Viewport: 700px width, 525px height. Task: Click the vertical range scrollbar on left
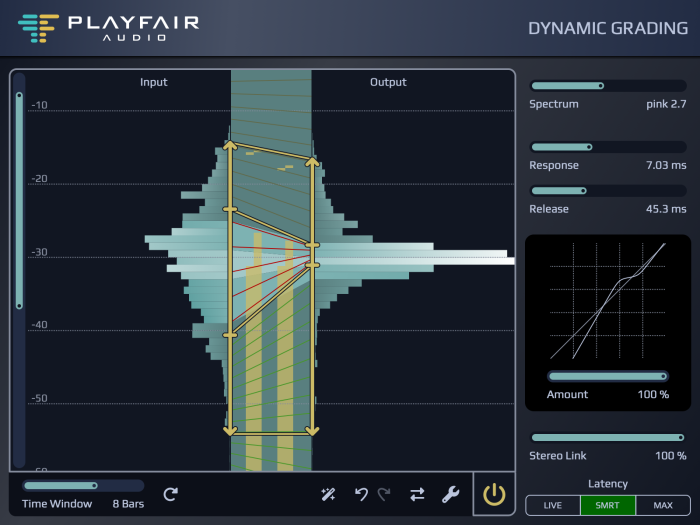coord(18,200)
